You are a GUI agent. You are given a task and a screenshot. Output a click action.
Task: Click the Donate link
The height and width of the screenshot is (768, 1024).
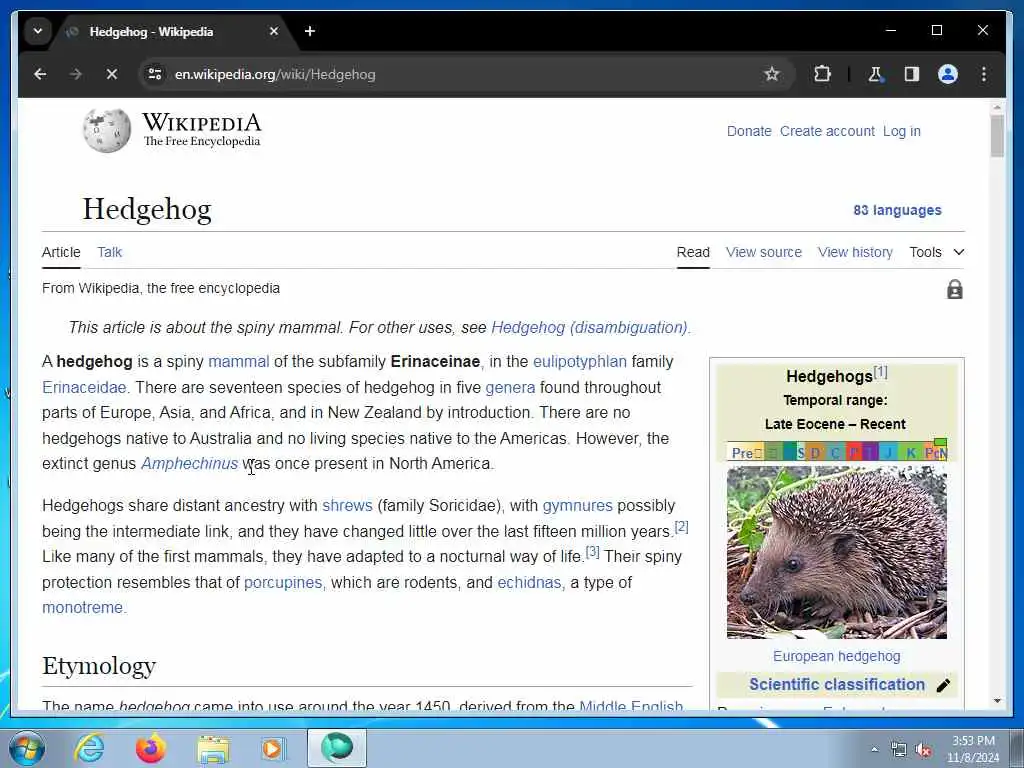749,131
